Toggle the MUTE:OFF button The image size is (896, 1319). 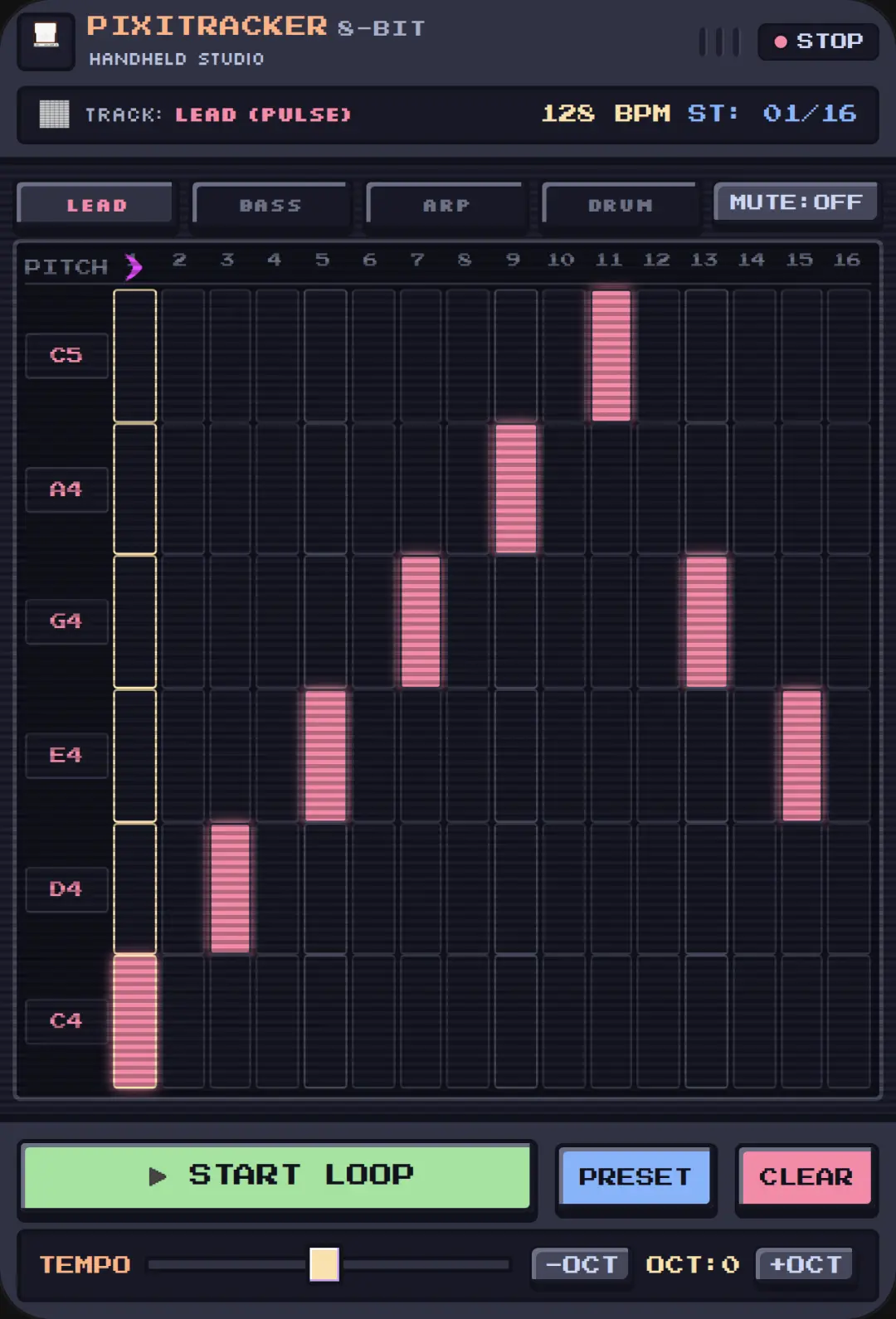click(796, 202)
